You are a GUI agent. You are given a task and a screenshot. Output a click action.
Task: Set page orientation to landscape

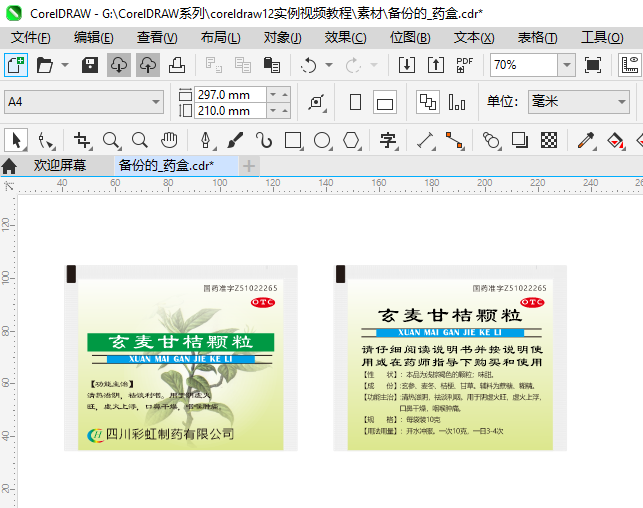385,102
